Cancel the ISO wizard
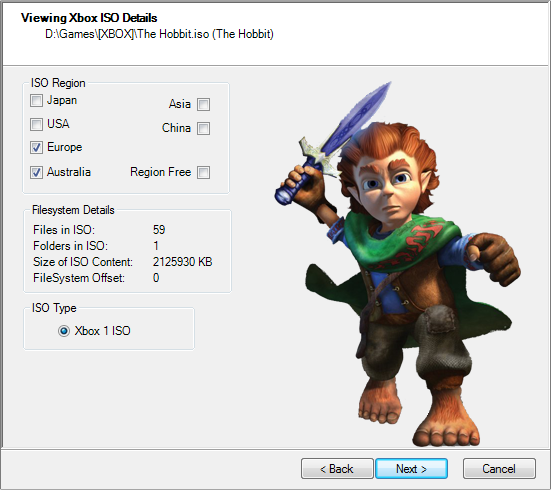The width and height of the screenshot is (551, 490). tap(499, 469)
